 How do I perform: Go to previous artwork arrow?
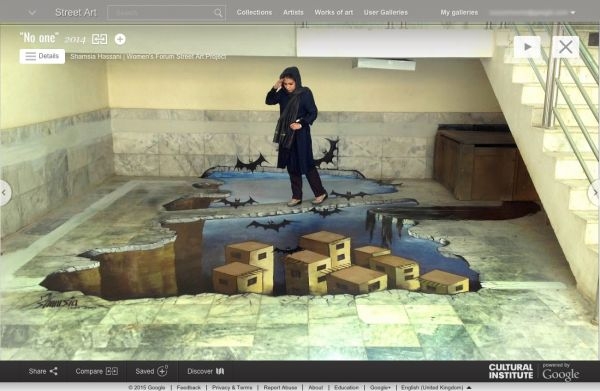(5, 193)
